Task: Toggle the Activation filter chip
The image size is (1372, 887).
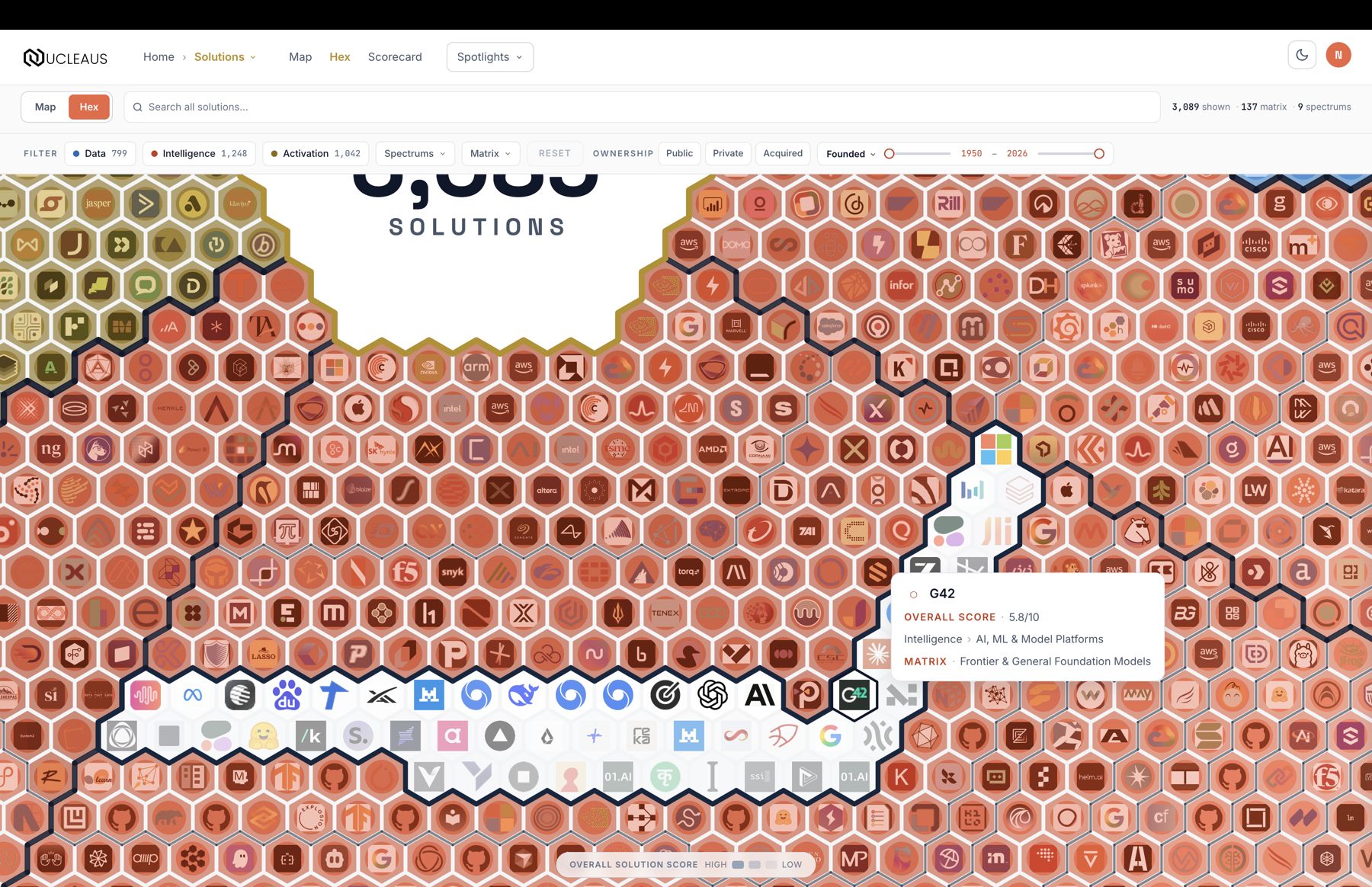Action: coord(316,154)
